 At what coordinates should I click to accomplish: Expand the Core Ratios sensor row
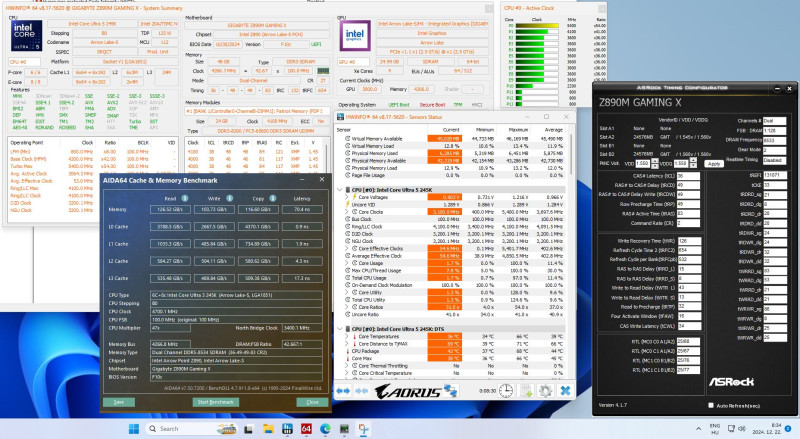click(x=347, y=307)
